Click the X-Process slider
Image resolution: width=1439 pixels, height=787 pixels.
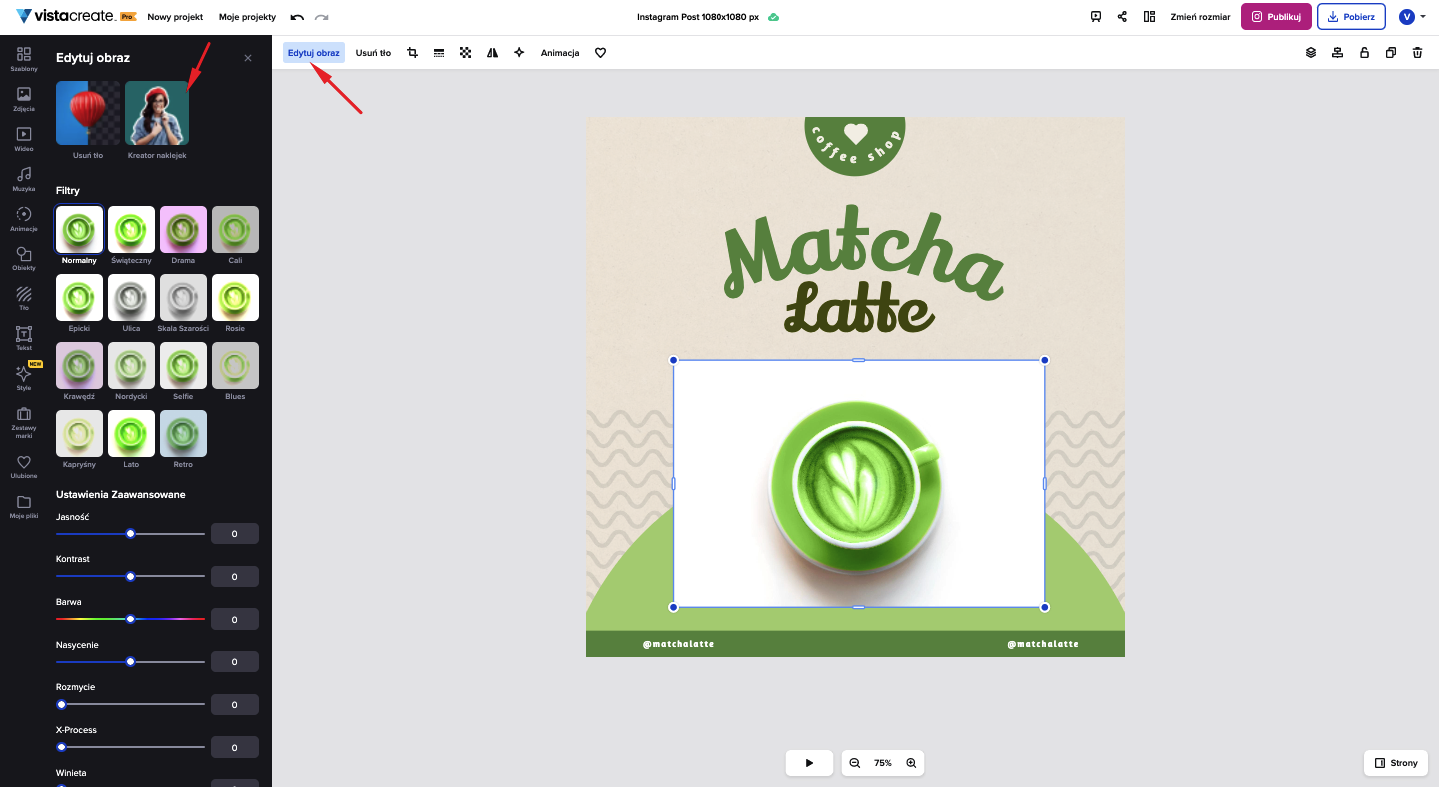pyautogui.click(x=130, y=747)
